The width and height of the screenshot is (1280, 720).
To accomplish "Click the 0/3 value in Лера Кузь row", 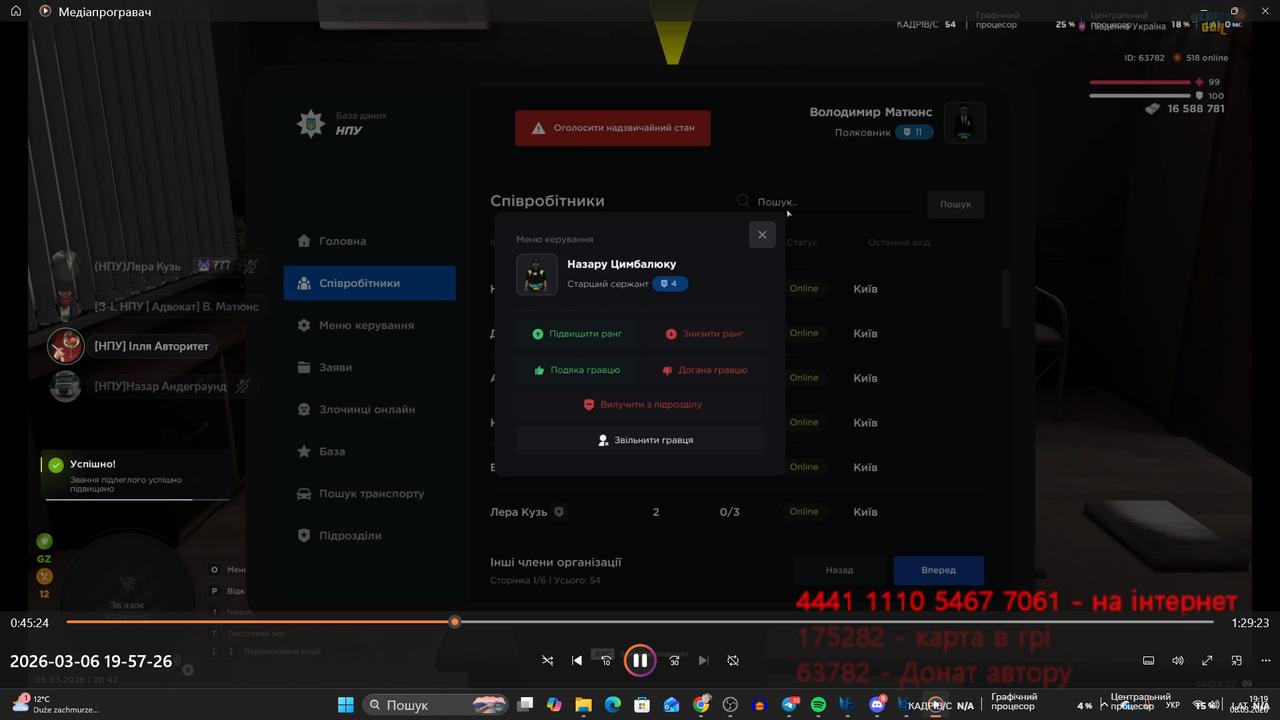I will click(x=730, y=512).
